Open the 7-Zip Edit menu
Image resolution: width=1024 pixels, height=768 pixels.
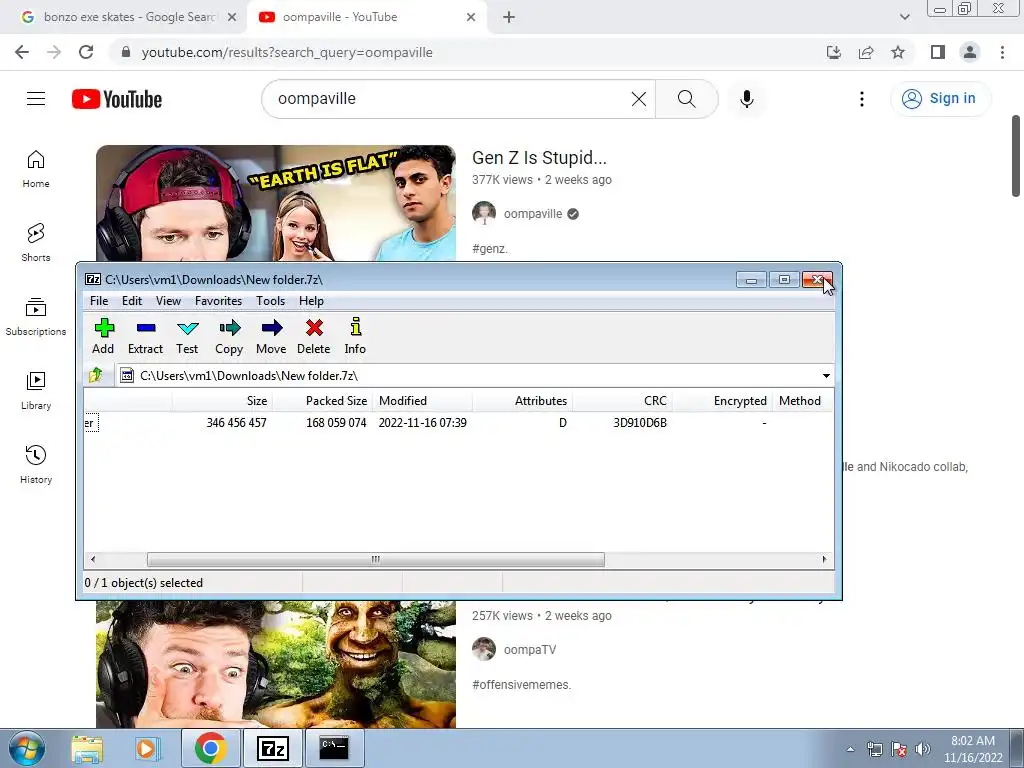[132, 301]
